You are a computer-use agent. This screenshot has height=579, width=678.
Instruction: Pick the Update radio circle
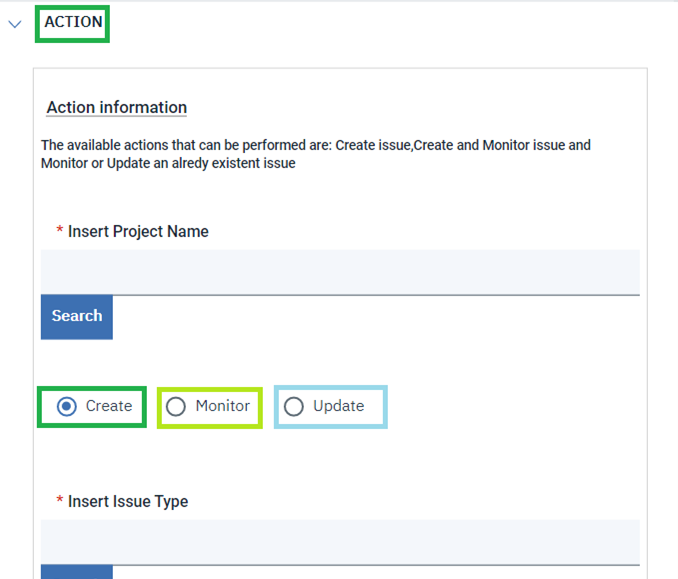[294, 406]
